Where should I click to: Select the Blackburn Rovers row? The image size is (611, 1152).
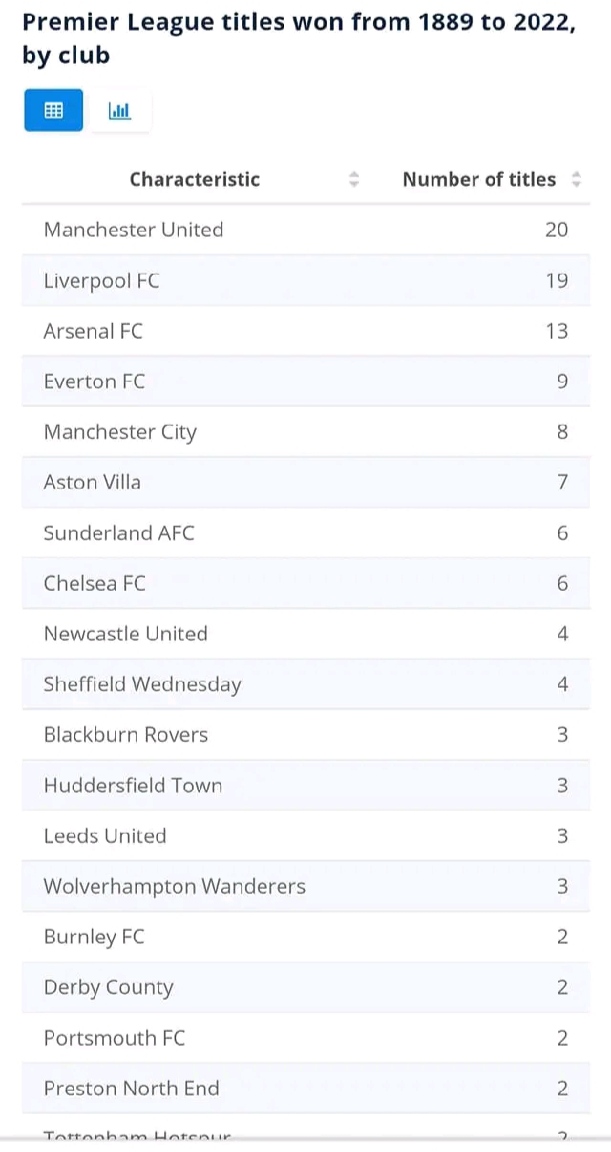click(306, 735)
